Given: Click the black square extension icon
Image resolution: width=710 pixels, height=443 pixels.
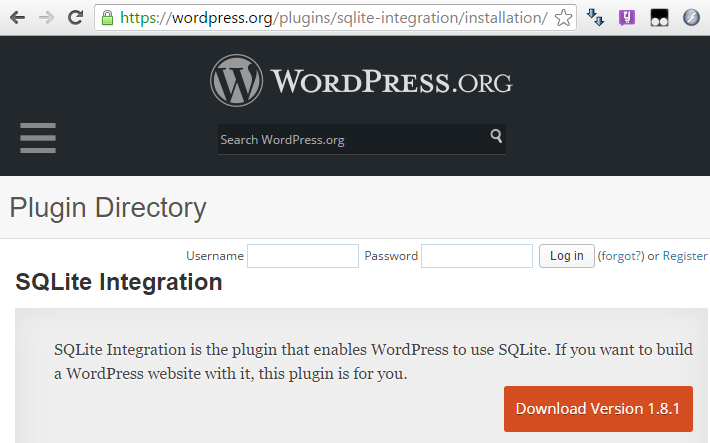Looking at the screenshot, I should point(659,18).
